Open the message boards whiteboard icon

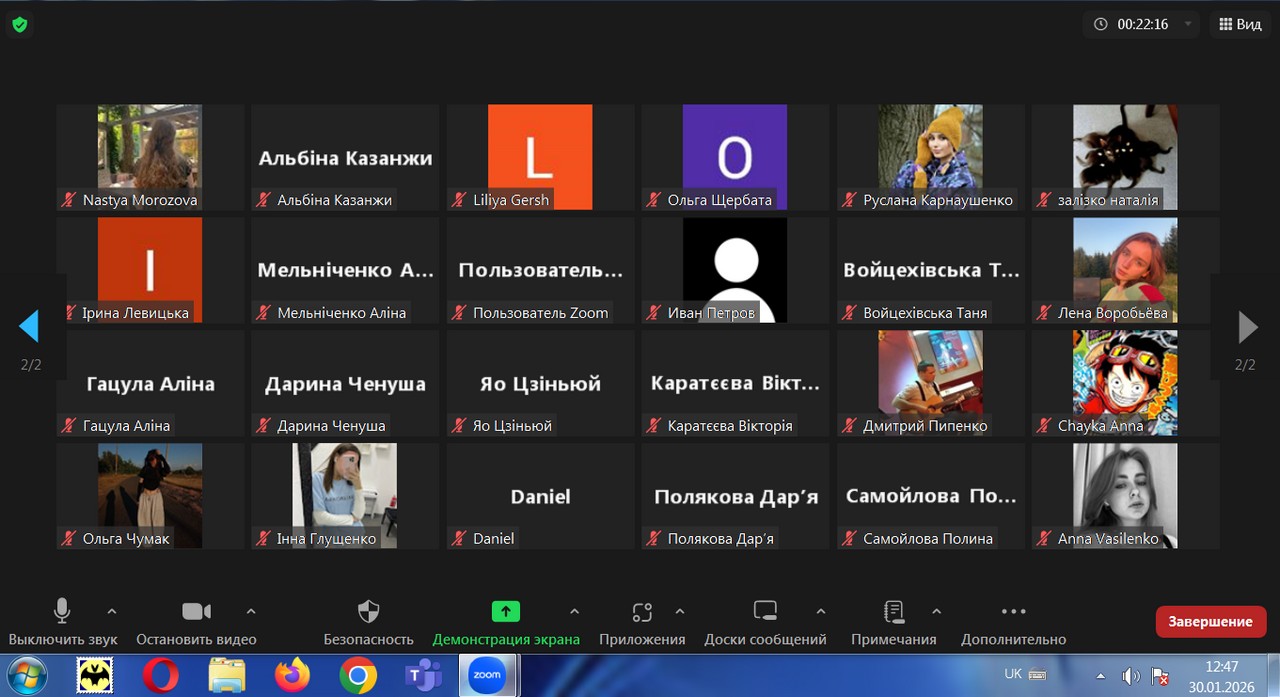click(x=765, y=612)
